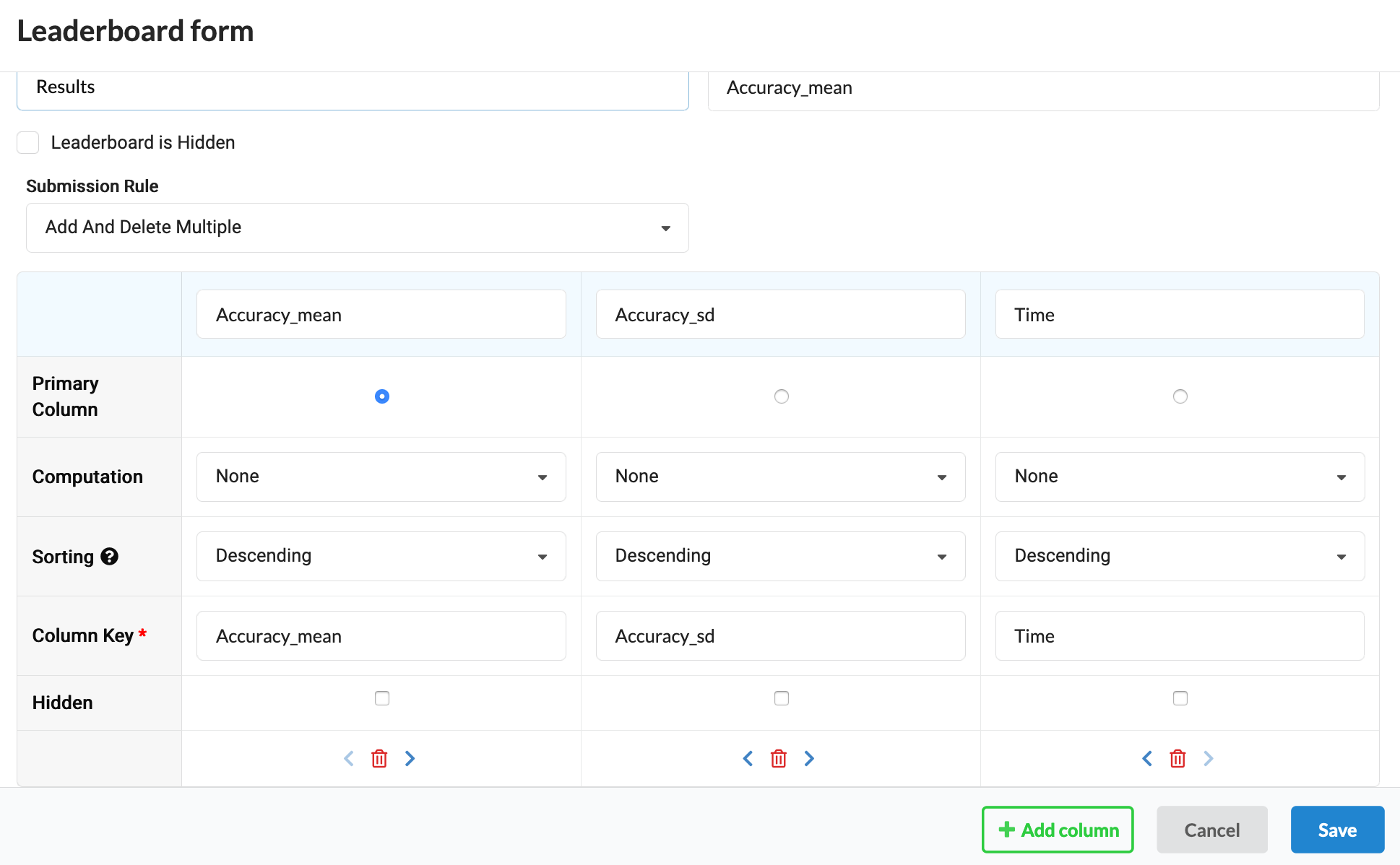Move the Time column left
The width and height of the screenshot is (1400, 865).
[x=1146, y=758]
